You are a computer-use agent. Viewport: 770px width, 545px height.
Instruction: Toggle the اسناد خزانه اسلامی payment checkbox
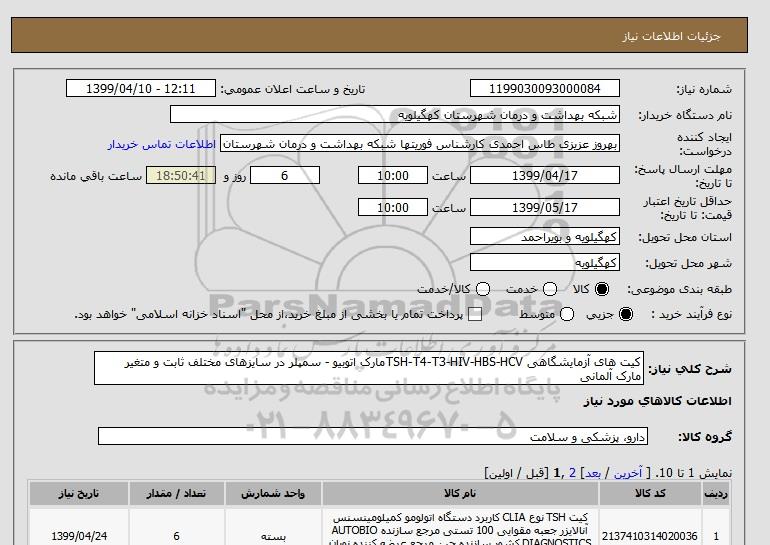coord(475,315)
